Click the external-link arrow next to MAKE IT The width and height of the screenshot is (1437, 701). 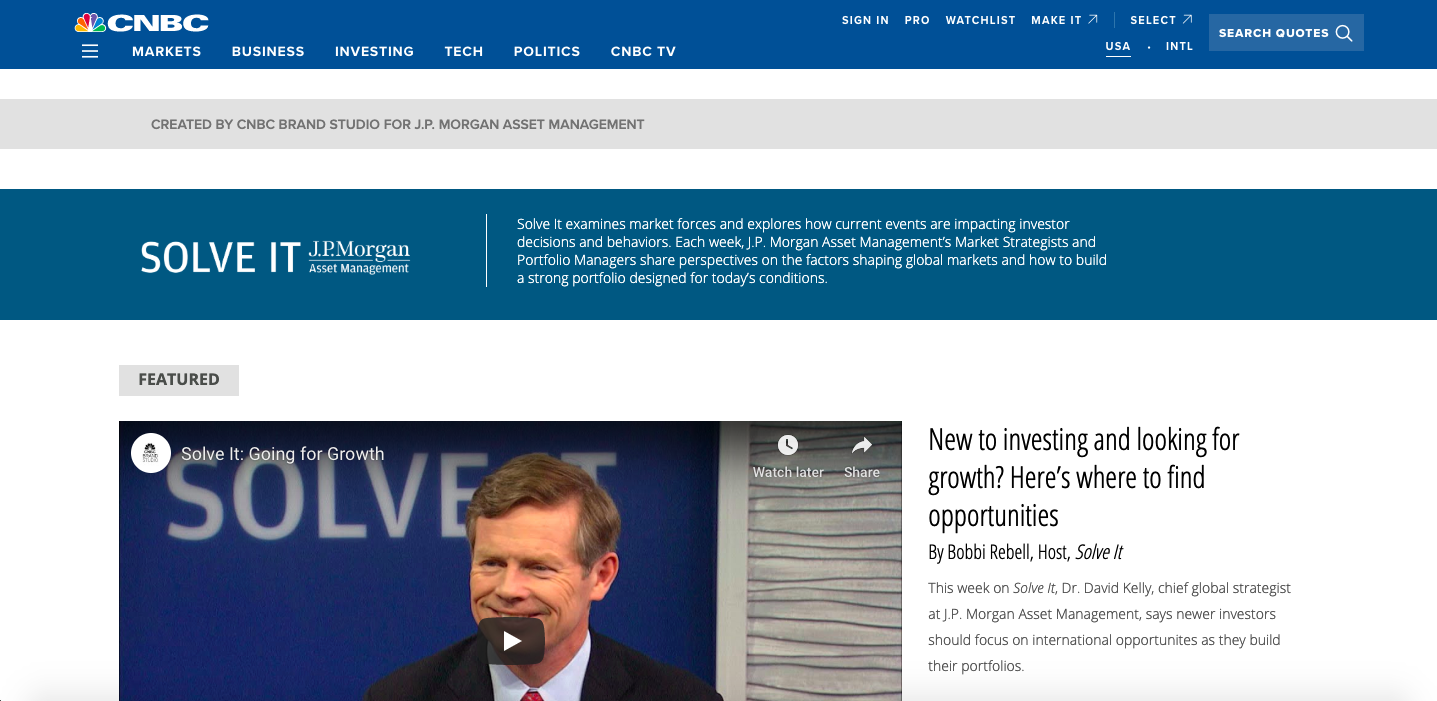1094,17
